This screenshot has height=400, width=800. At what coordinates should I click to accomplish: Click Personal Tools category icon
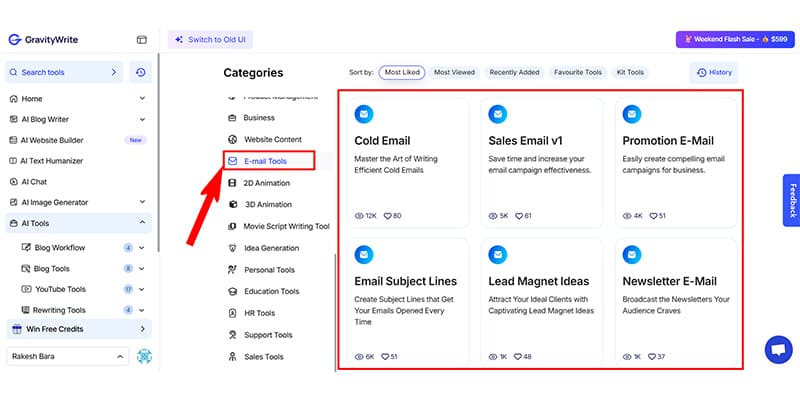point(233,270)
